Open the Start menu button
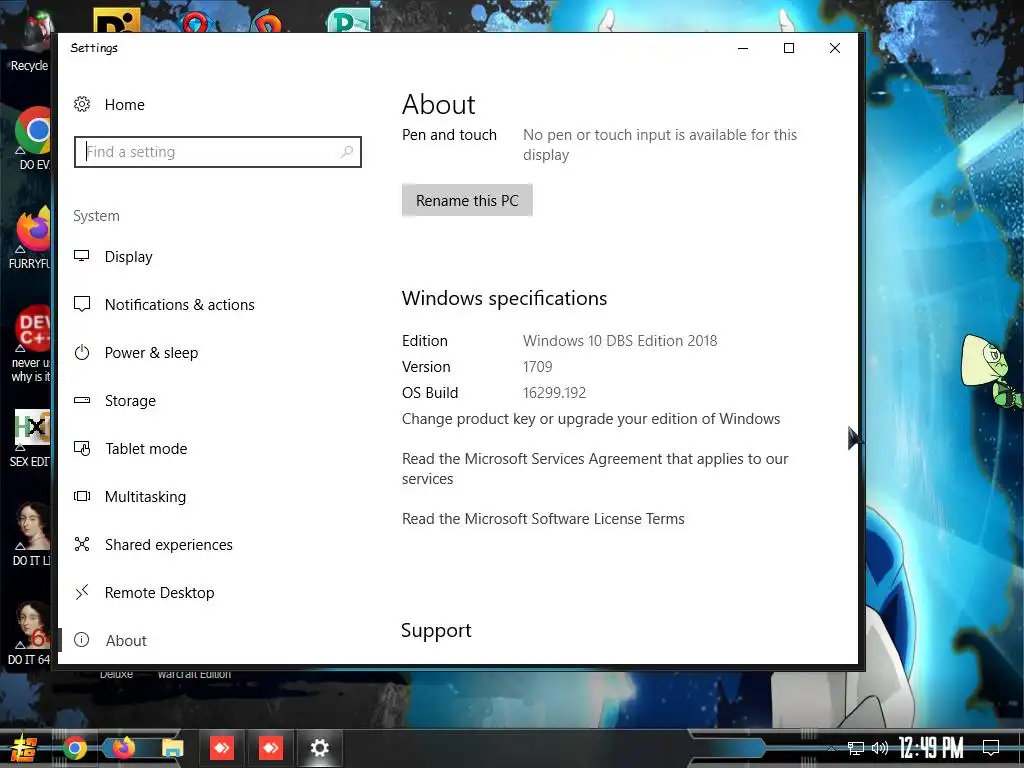This screenshot has height=768, width=1024. click(22, 748)
